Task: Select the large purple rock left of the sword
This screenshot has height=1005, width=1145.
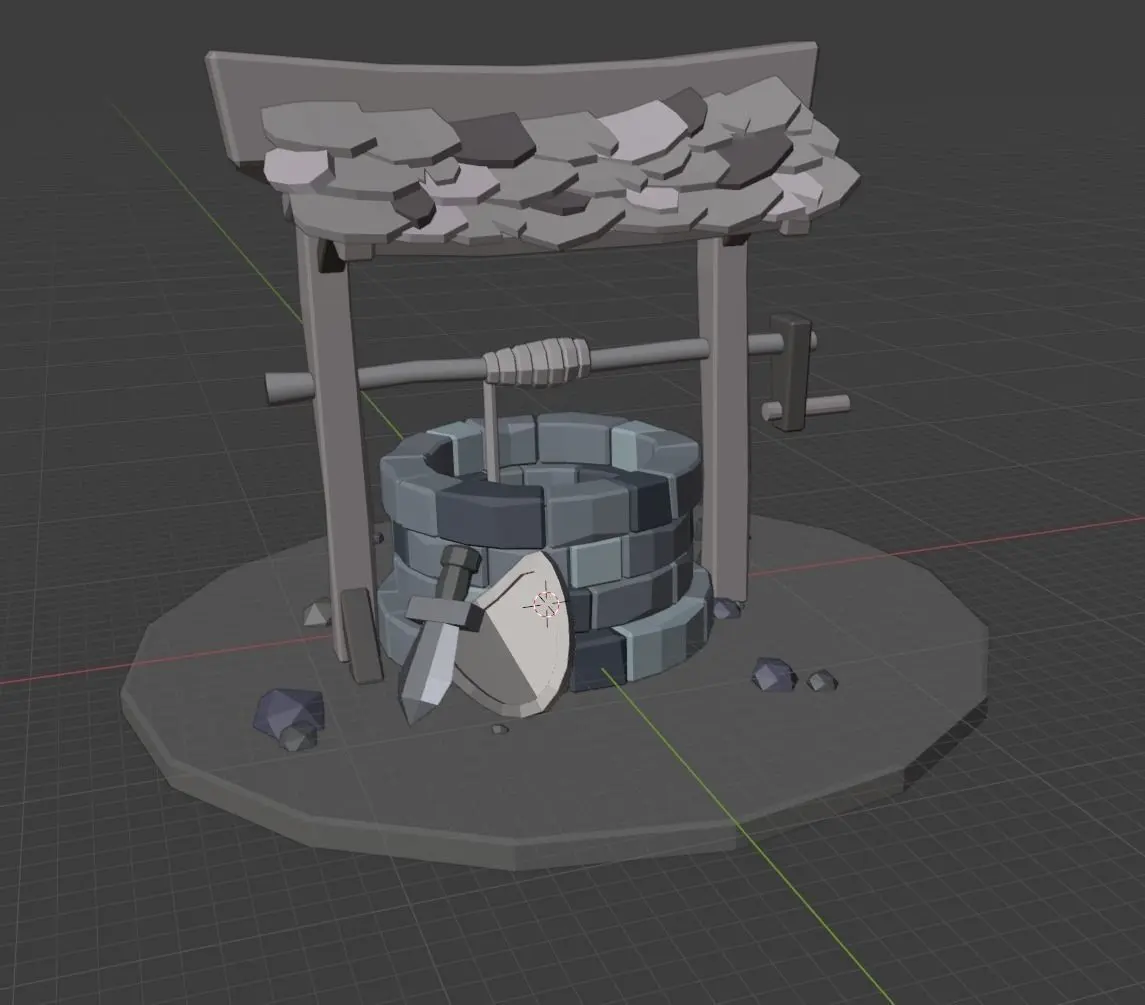Action: tap(288, 711)
